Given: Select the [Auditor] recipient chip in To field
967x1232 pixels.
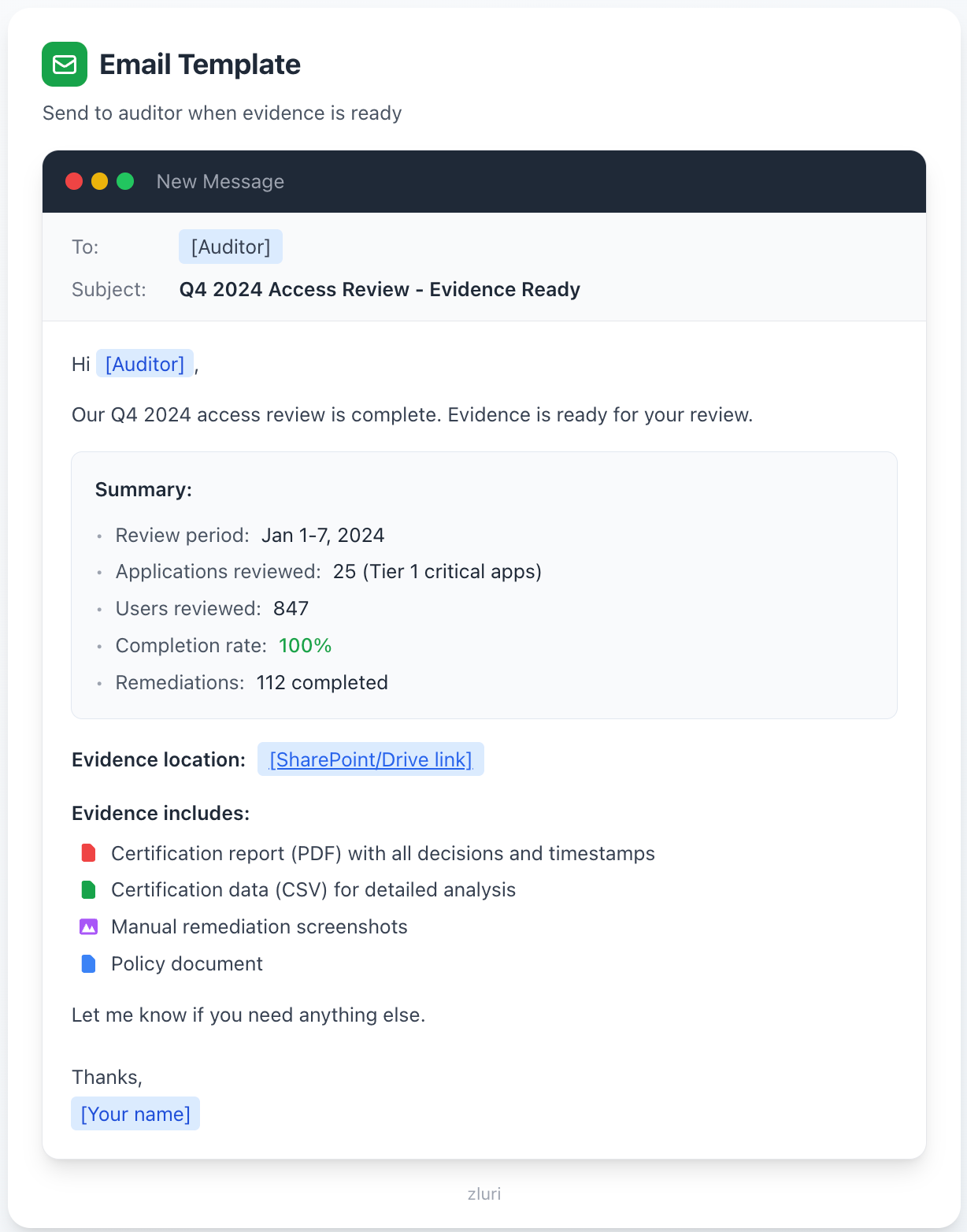Looking at the screenshot, I should [x=231, y=247].
